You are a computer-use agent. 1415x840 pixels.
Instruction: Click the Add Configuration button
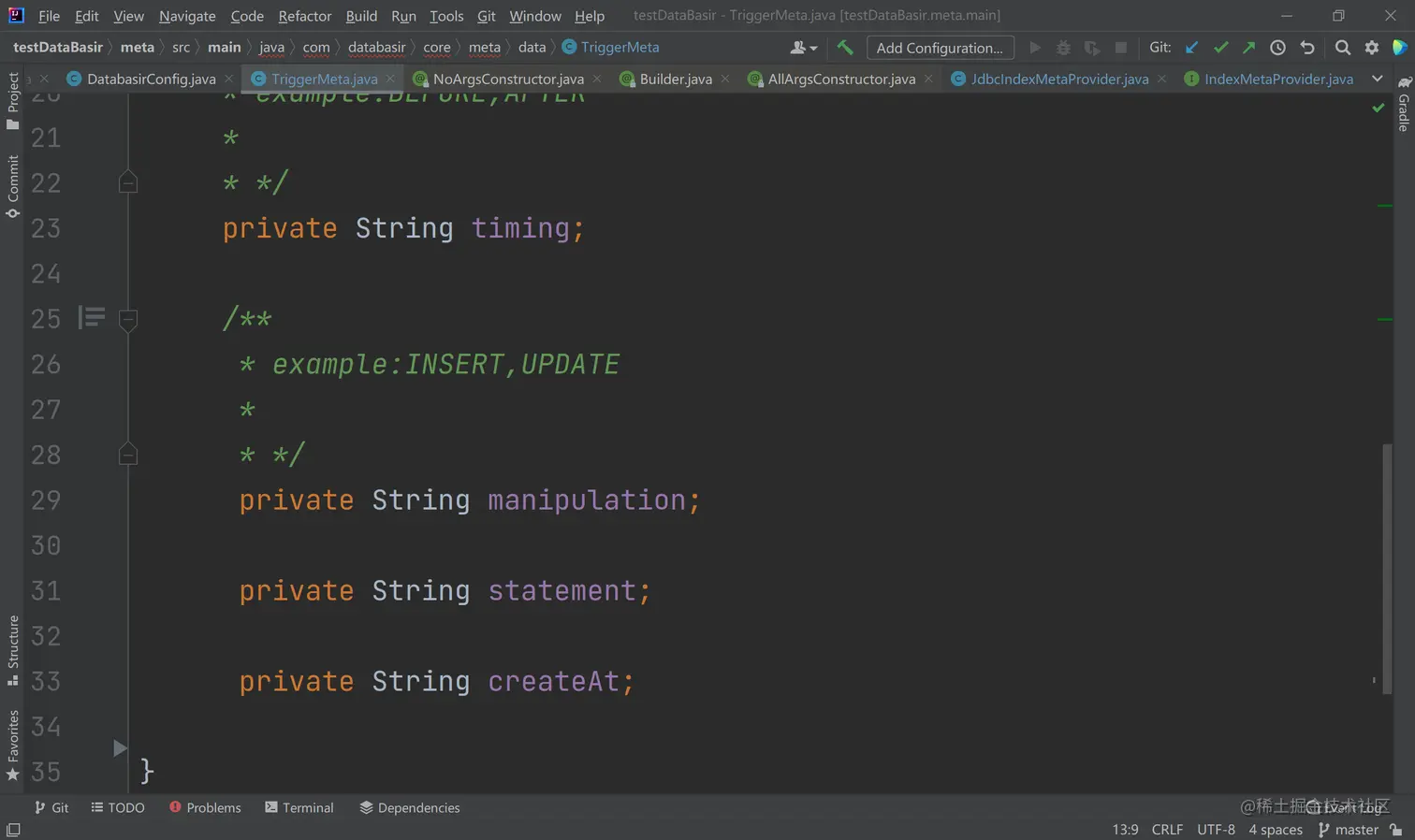[x=939, y=48]
